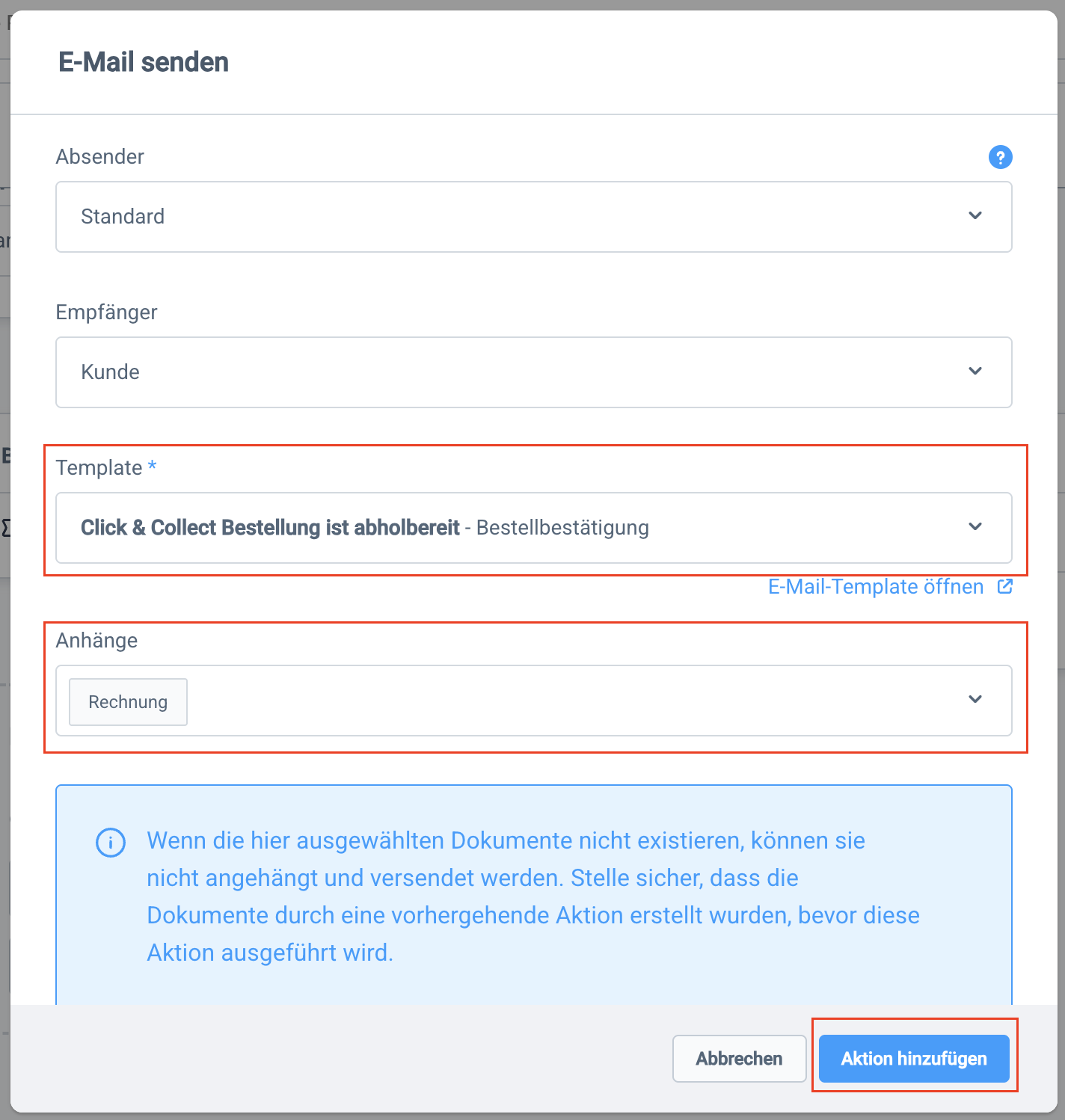The width and height of the screenshot is (1065, 1120).
Task: Expand the Empfänger dropdown arrow
Action: [975, 372]
